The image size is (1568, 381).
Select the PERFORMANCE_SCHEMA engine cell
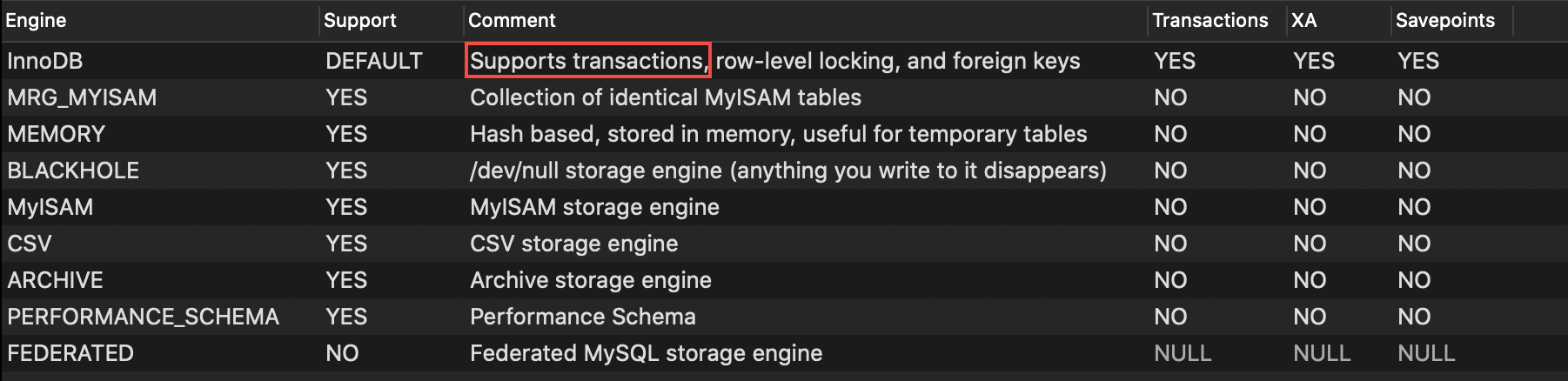click(143, 317)
